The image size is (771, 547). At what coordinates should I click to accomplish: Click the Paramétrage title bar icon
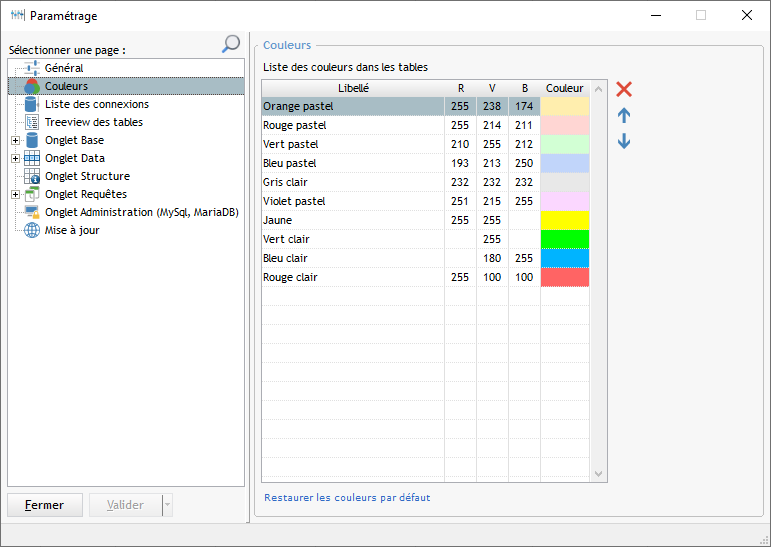(17, 15)
